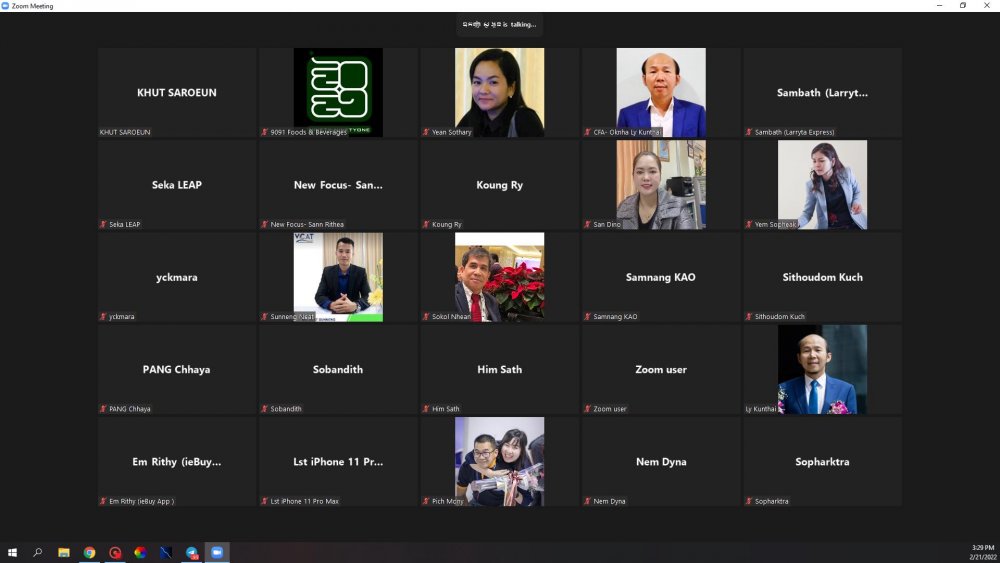Click the "is talking" speaker indicator
The image size is (1000, 563).
pos(499,24)
